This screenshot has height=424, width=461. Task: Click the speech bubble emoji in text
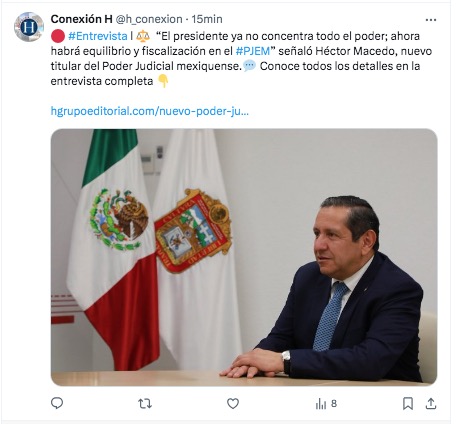[x=250, y=66]
